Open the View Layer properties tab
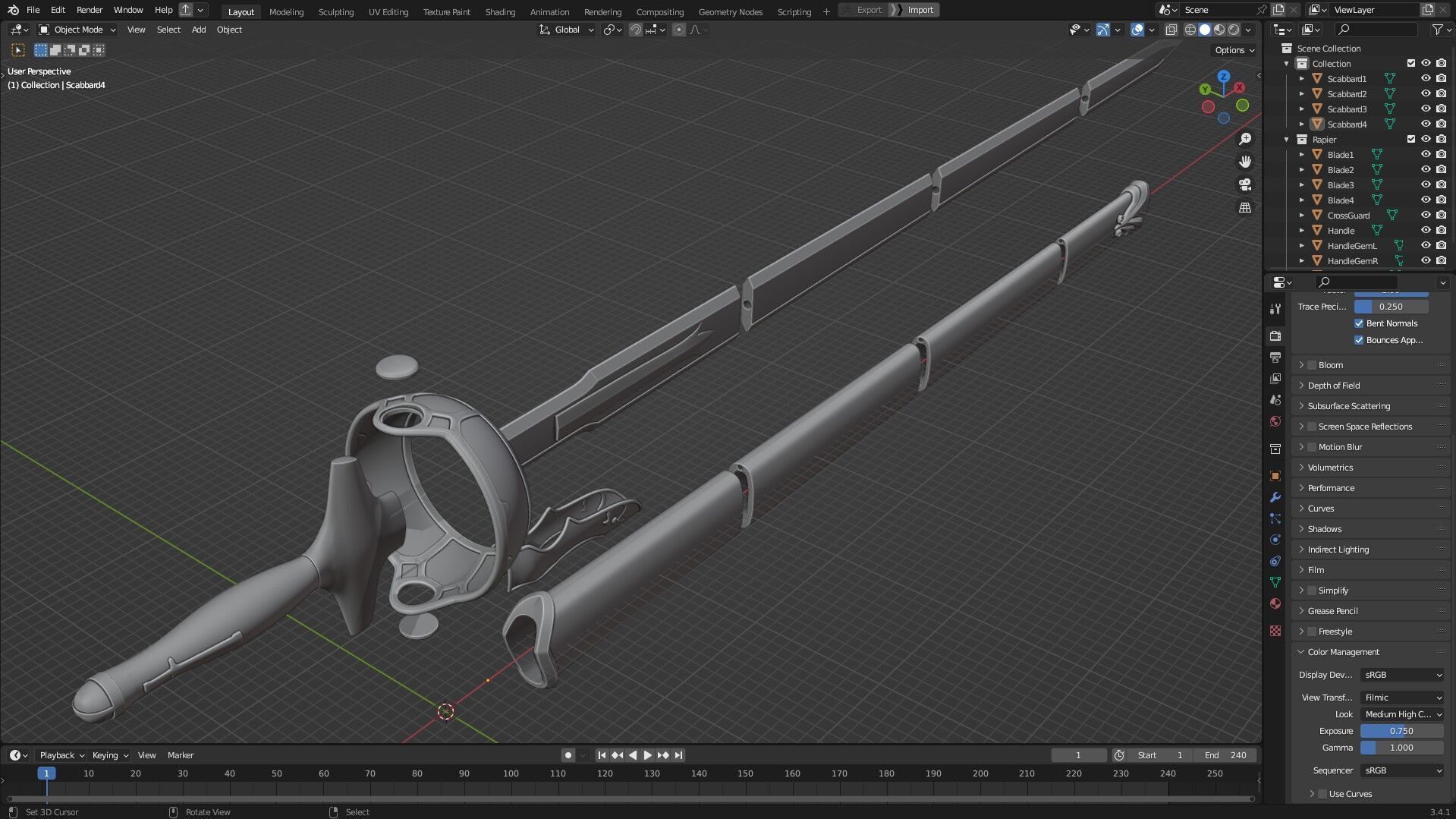 click(1275, 378)
